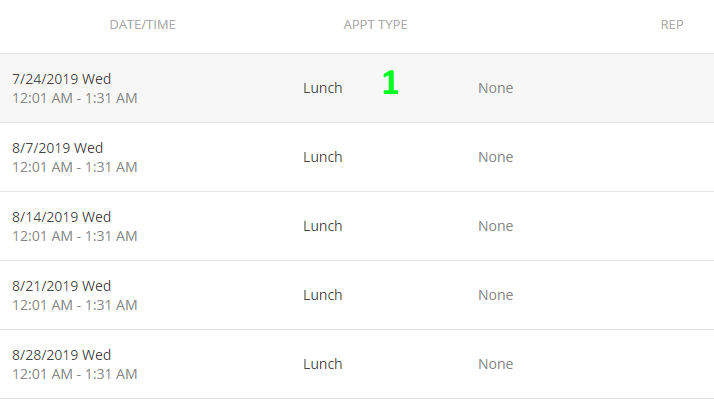
Task: Select the 8/28/2019 Wed appointment date
Action: 61,355
